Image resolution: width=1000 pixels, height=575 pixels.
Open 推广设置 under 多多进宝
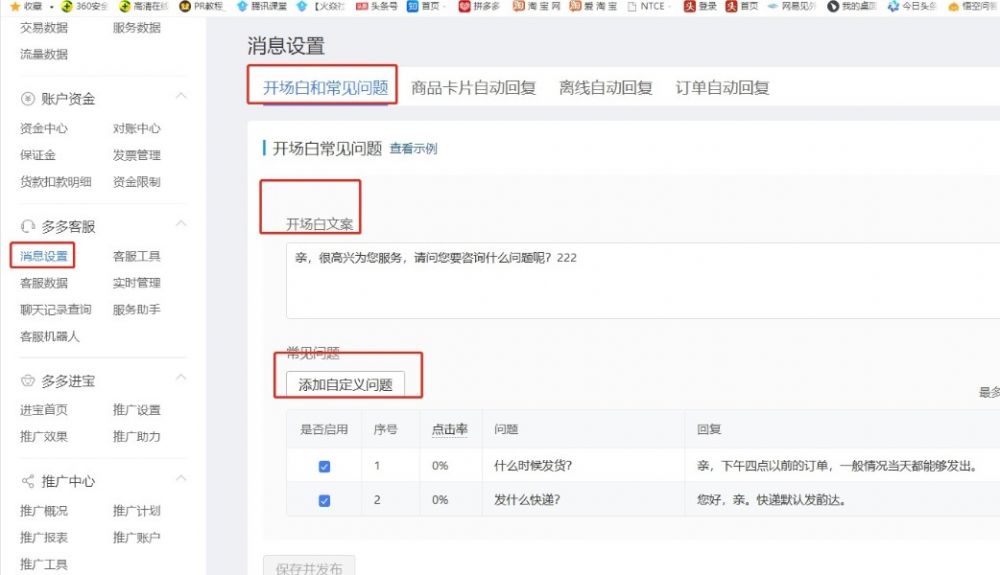coord(136,410)
